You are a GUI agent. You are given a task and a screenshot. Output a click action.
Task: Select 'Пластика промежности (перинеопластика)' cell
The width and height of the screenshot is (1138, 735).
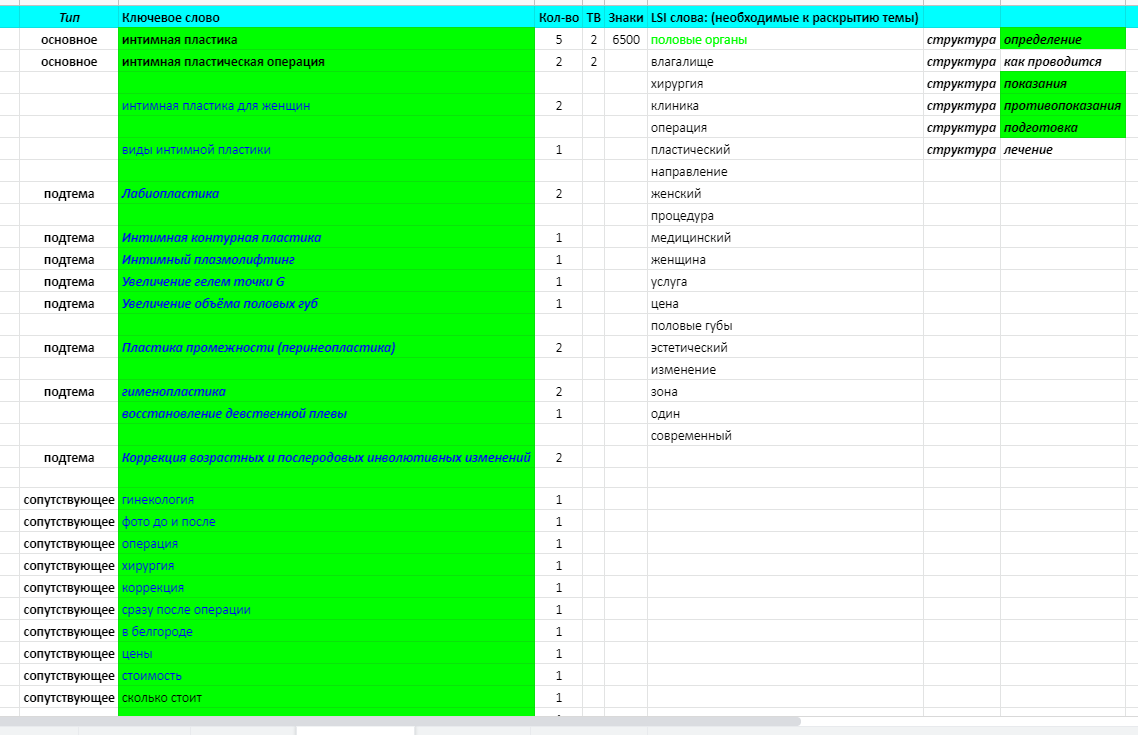point(326,348)
